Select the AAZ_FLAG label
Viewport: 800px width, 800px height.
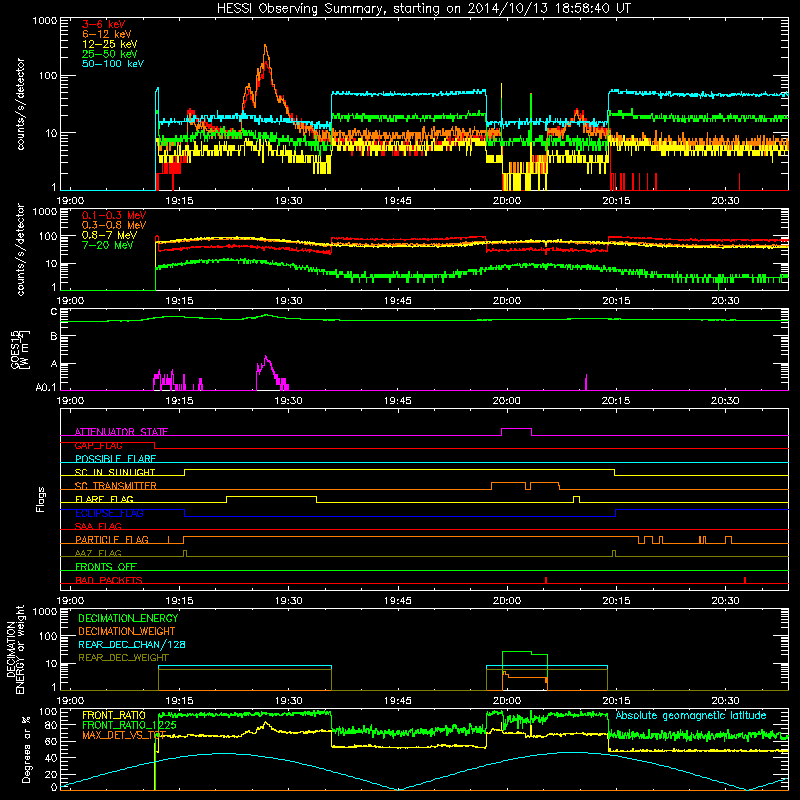click(98, 553)
